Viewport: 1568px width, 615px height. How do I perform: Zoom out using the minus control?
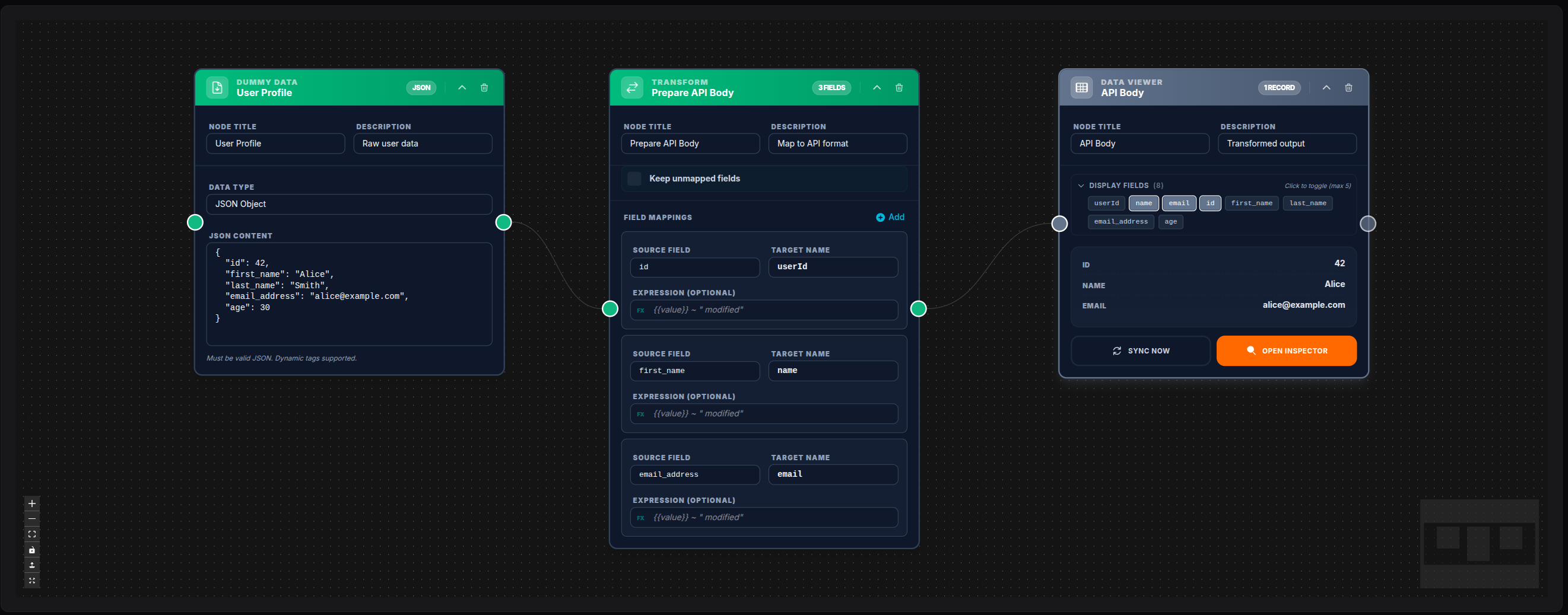31,519
